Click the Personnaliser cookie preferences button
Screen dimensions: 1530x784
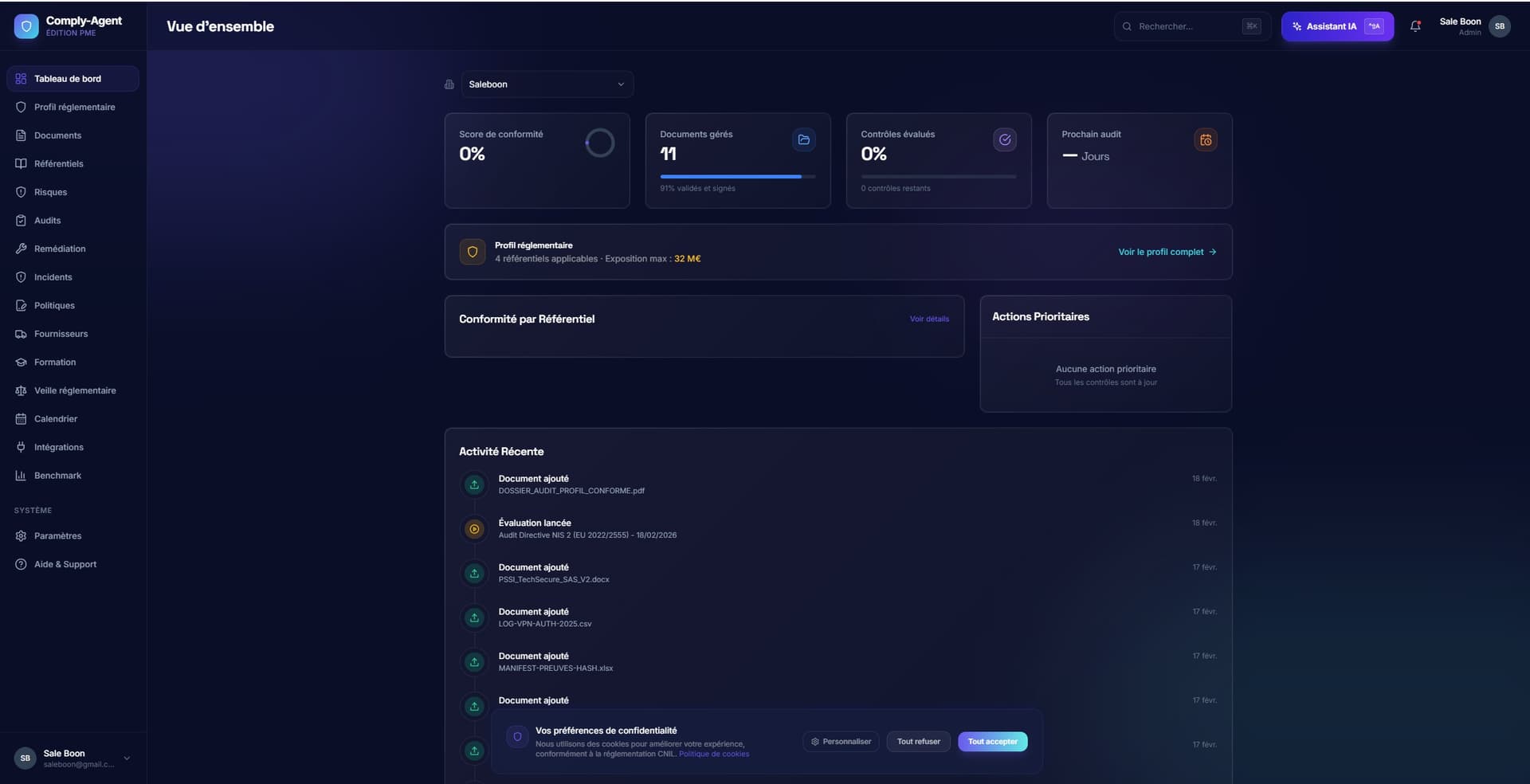pos(841,742)
